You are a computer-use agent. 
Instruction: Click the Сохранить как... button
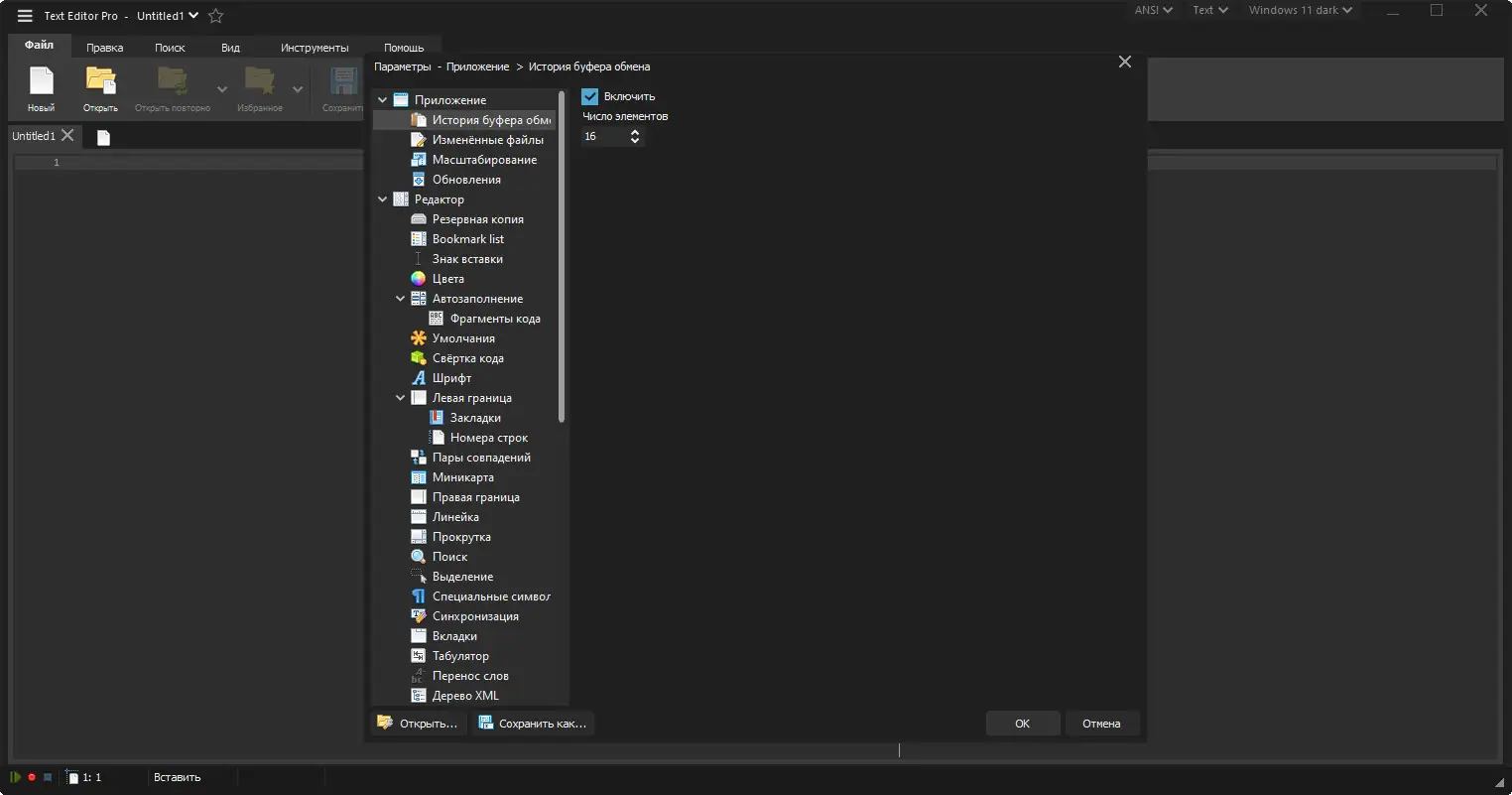533,724
